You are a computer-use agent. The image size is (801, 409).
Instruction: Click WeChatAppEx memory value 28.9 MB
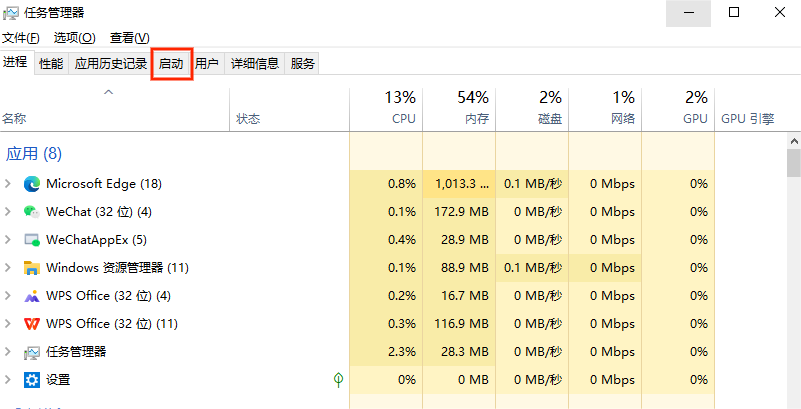click(x=465, y=239)
